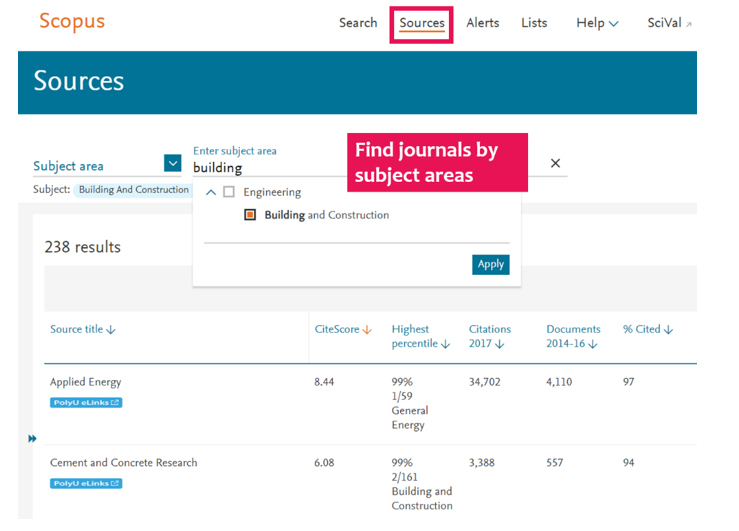Open the Sources tab
This screenshot has height=531, width=739.
[422, 23]
